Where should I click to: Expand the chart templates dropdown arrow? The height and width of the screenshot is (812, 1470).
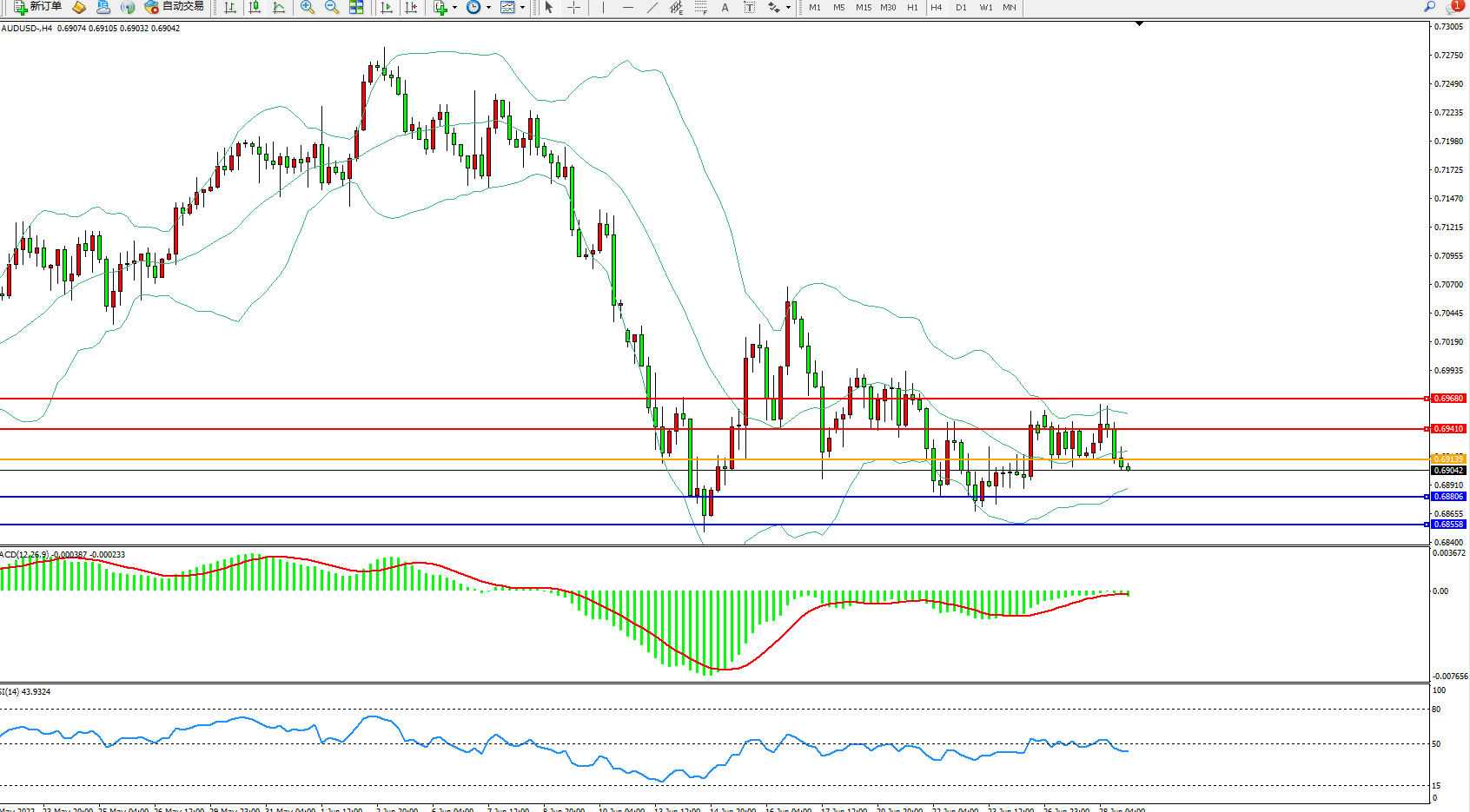click(x=522, y=8)
